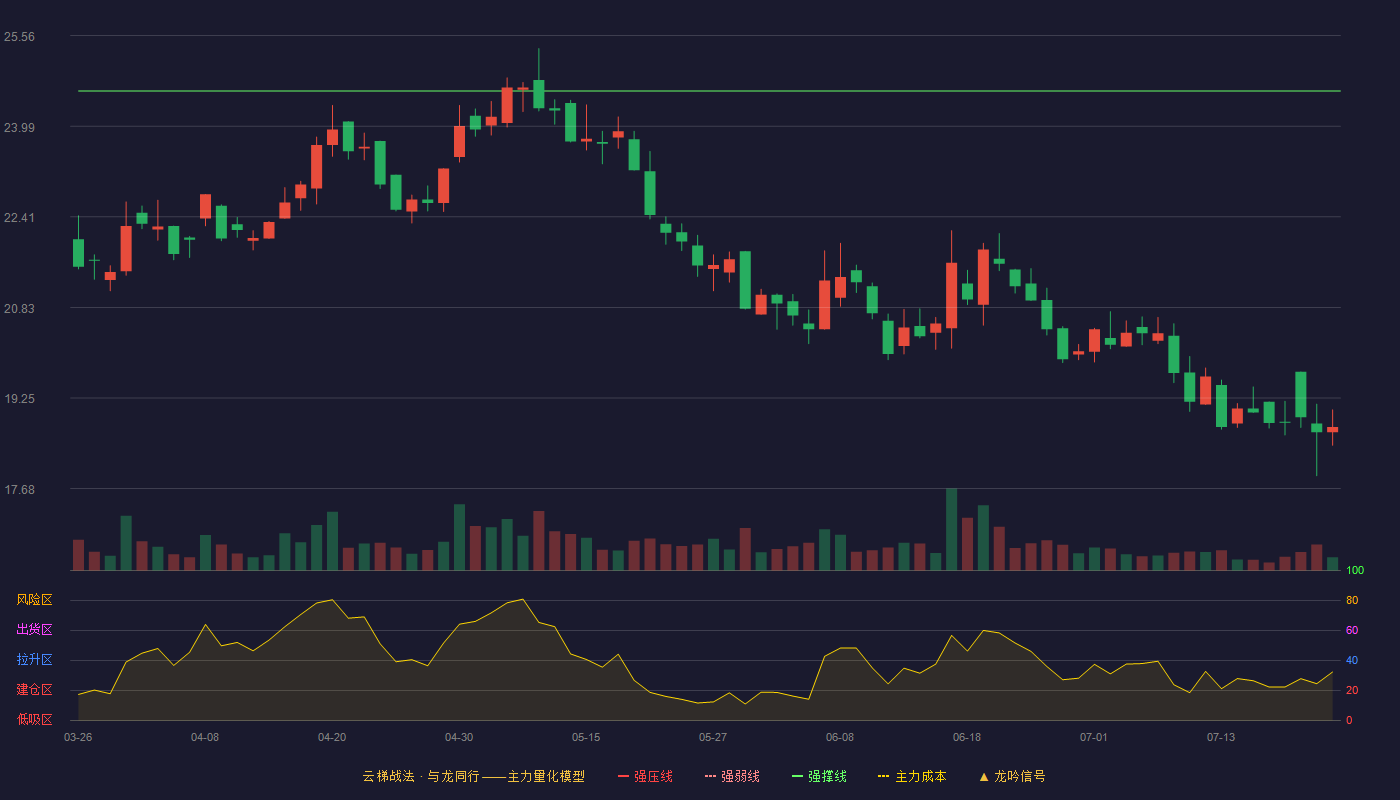Click the 03-26 date axis label
The width and height of the screenshot is (1400, 800).
[x=78, y=737]
